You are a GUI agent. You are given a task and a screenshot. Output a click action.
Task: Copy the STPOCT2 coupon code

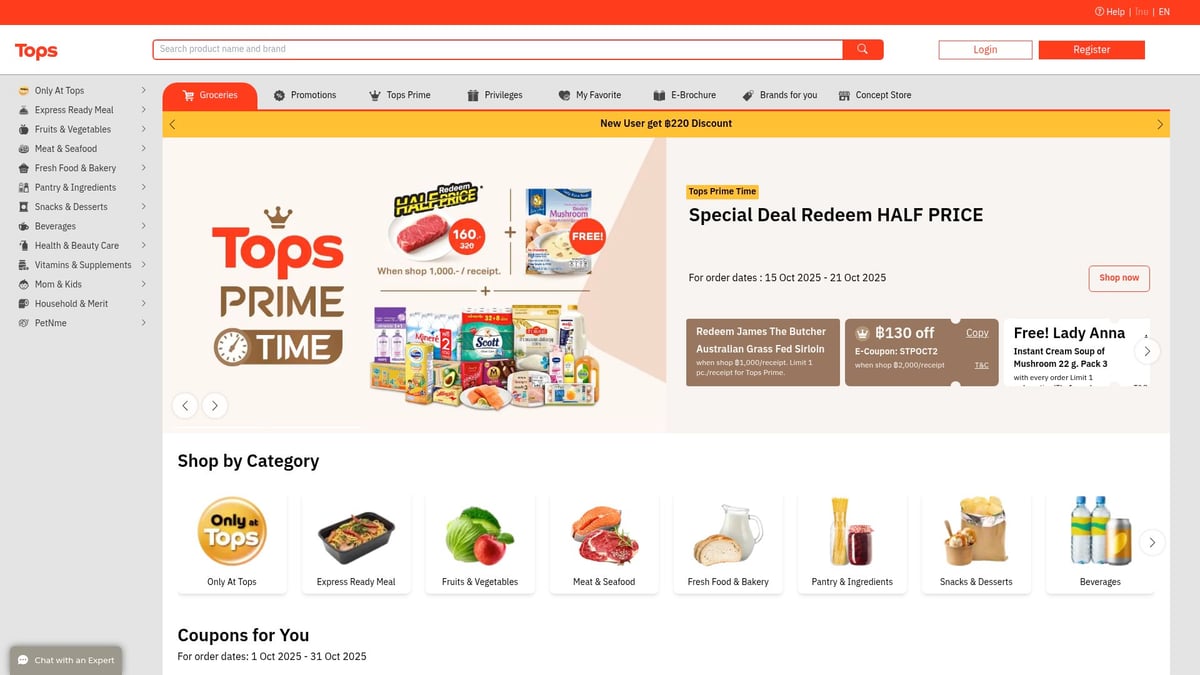(x=977, y=333)
